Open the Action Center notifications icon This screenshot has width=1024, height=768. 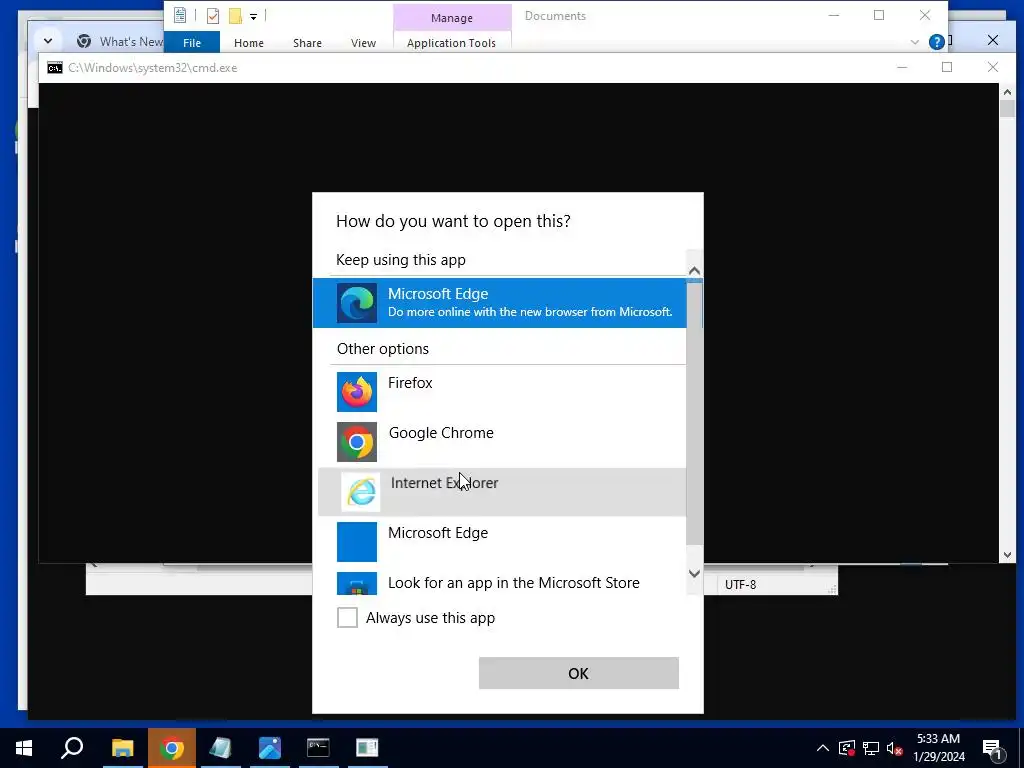(994, 748)
